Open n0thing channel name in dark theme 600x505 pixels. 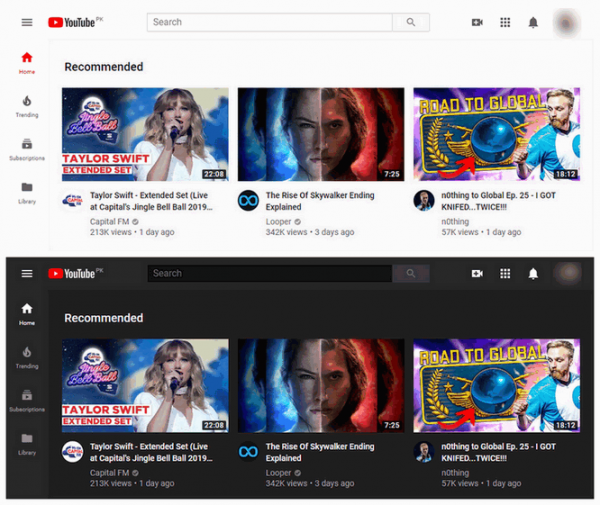click(x=455, y=473)
